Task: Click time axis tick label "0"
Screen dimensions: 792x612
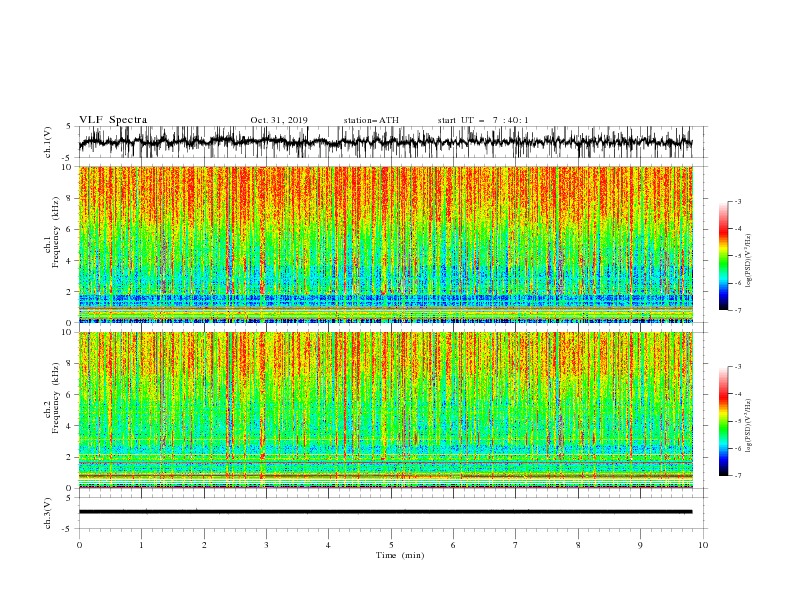Action: click(x=79, y=545)
